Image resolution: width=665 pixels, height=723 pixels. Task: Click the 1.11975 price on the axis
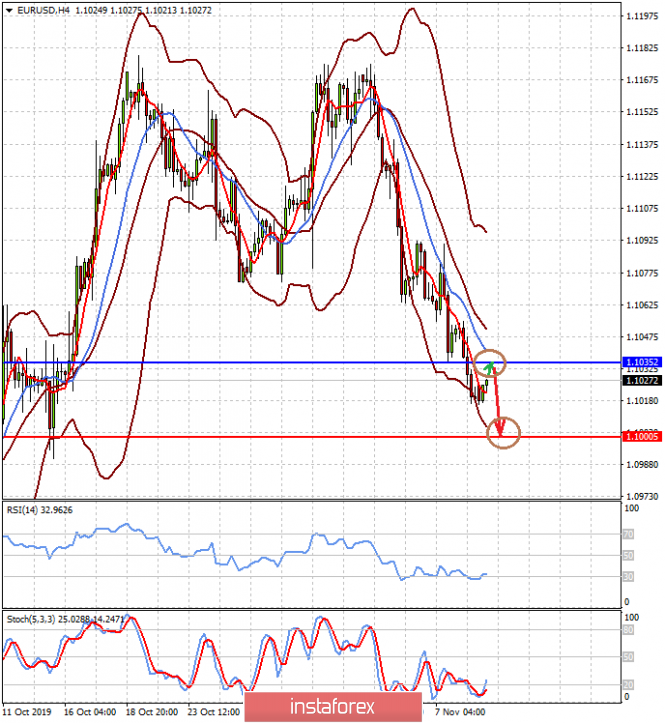tap(641, 16)
